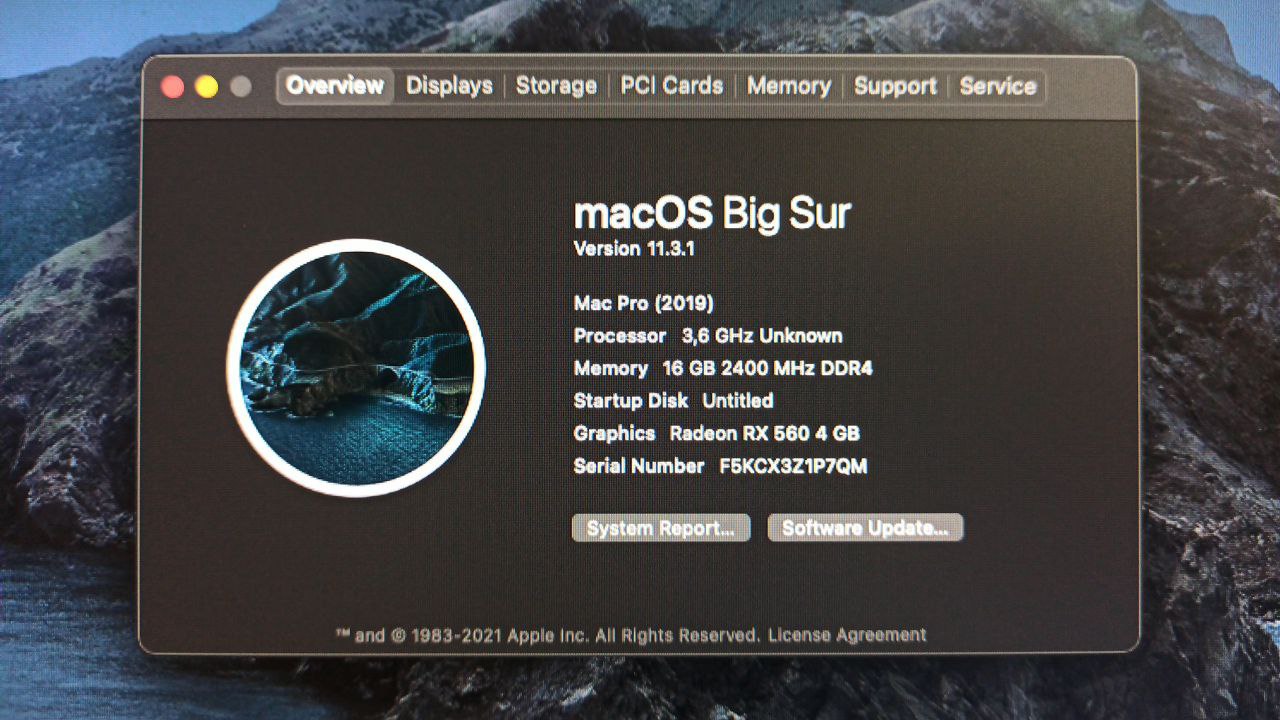
Task: Open the License Agreement link
Action: click(847, 635)
